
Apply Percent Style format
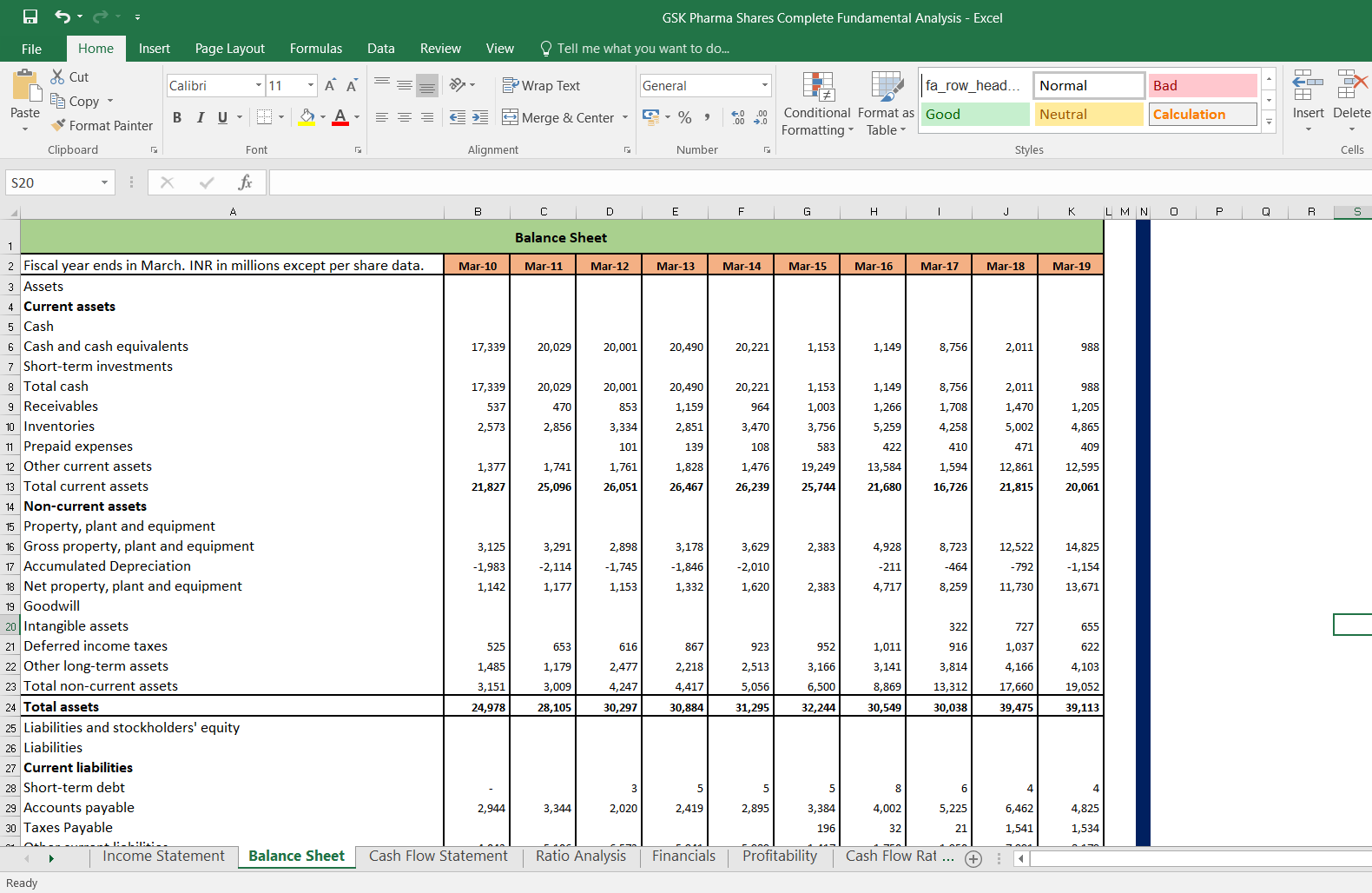pyautogui.click(x=685, y=116)
